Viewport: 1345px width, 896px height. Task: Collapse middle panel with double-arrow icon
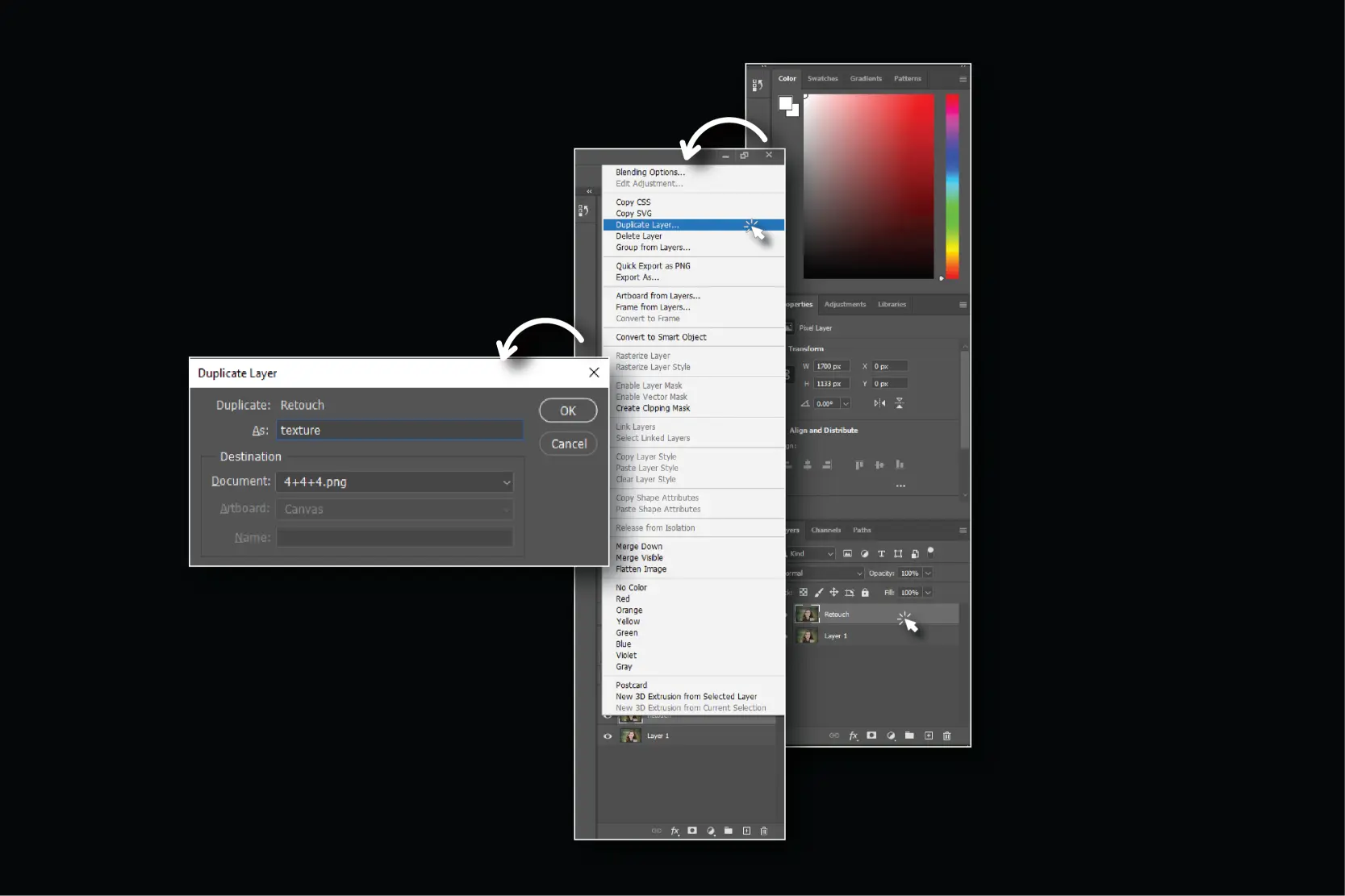point(589,191)
